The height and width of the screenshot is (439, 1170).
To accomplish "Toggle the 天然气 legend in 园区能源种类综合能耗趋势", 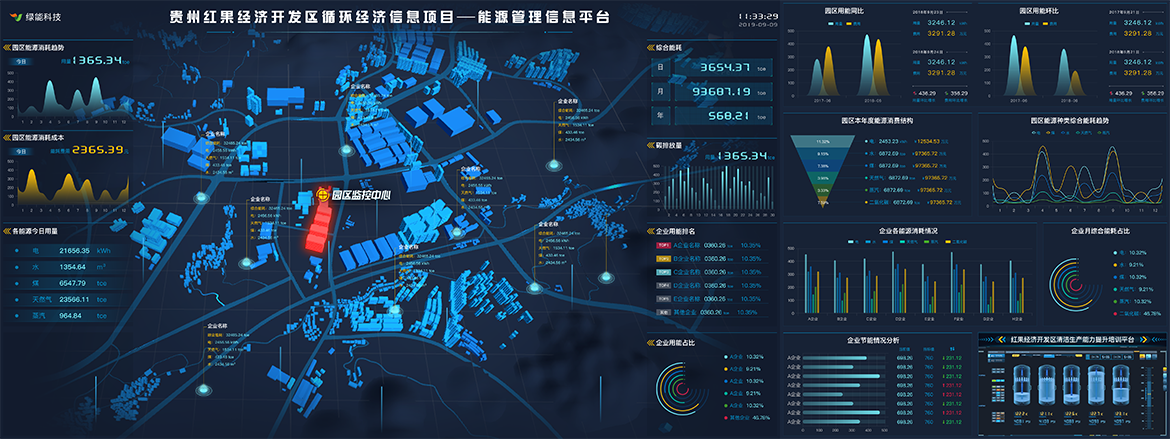I will click(1082, 131).
